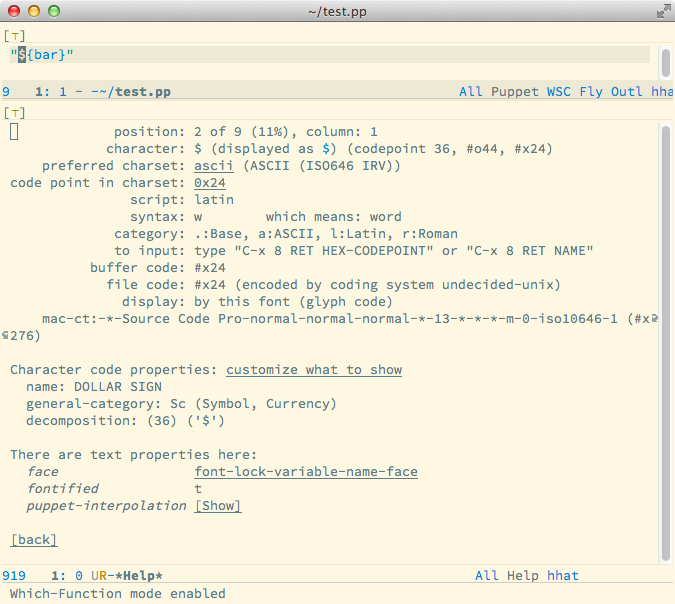Click hhat indicator in Help mode line

[x=563, y=576]
